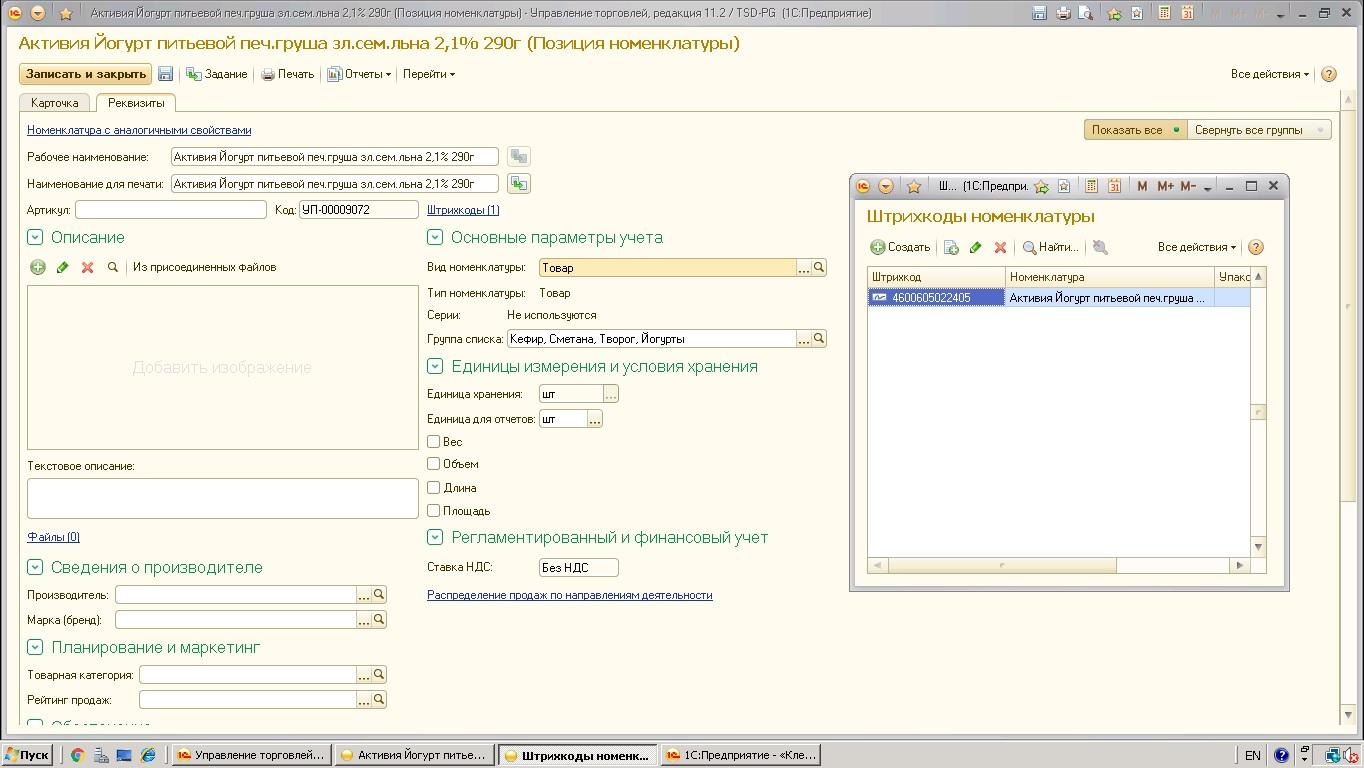This screenshot has width=1364, height=768.
Task: Open Единица хранения selection ellipsis
Action: pos(611,394)
